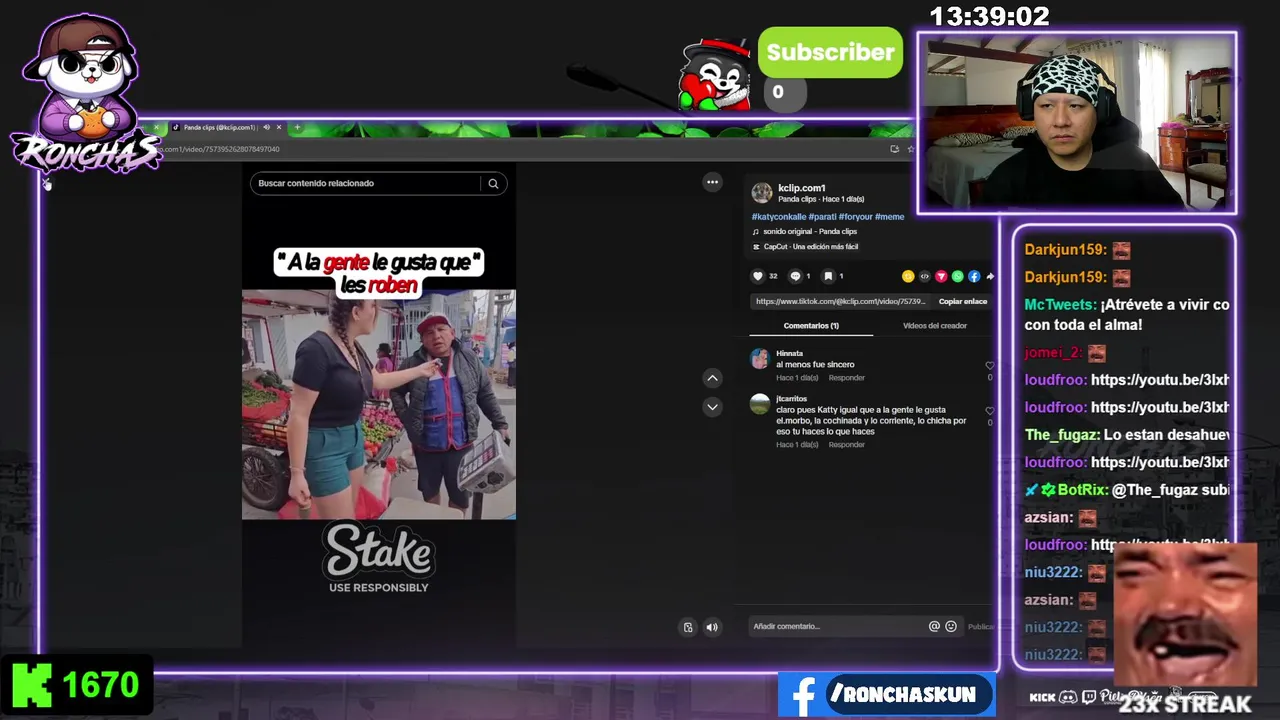1280x720 pixels.
Task: Like the video with heart icon
Action: coord(758,276)
